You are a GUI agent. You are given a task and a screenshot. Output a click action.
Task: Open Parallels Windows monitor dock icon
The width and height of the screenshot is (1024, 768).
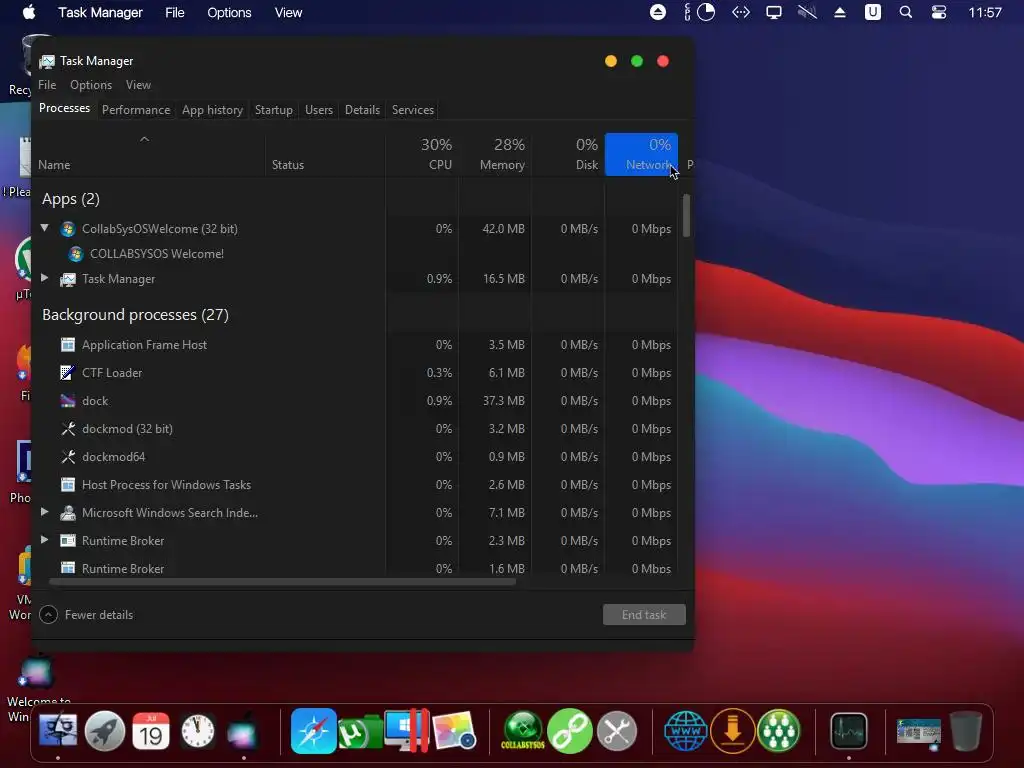click(x=407, y=731)
